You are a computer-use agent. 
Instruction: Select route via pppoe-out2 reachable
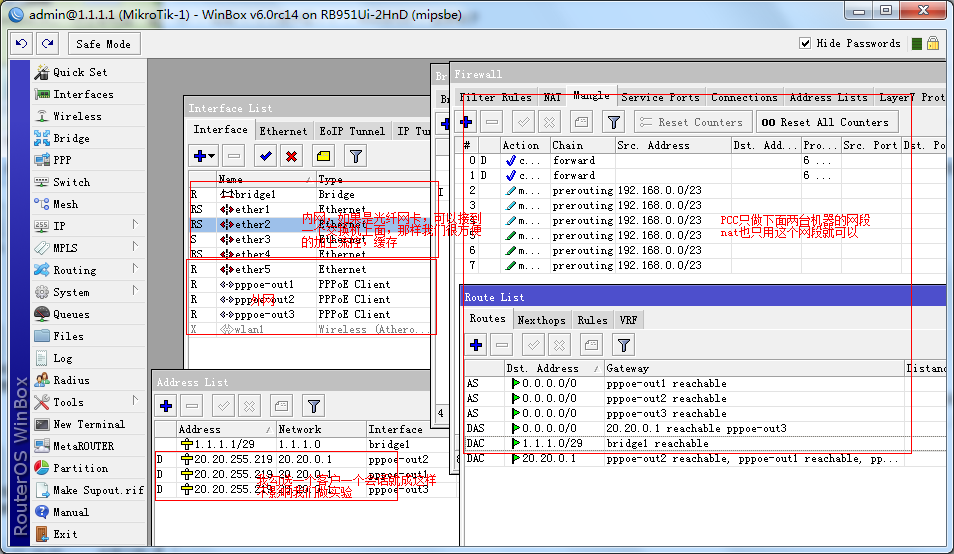pyautogui.click(x=706, y=398)
